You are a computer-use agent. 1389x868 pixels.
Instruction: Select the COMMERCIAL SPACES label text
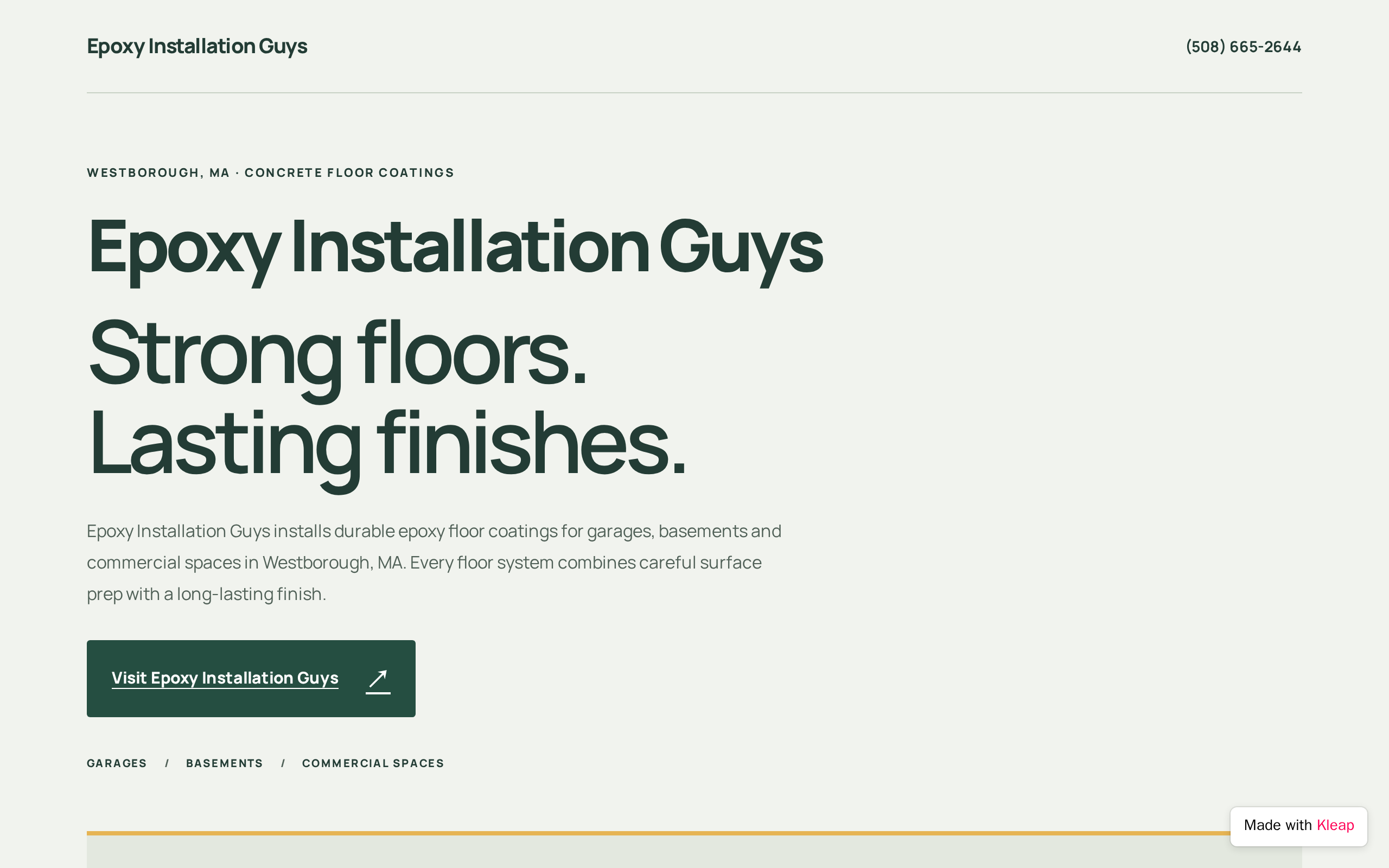(x=373, y=763)
